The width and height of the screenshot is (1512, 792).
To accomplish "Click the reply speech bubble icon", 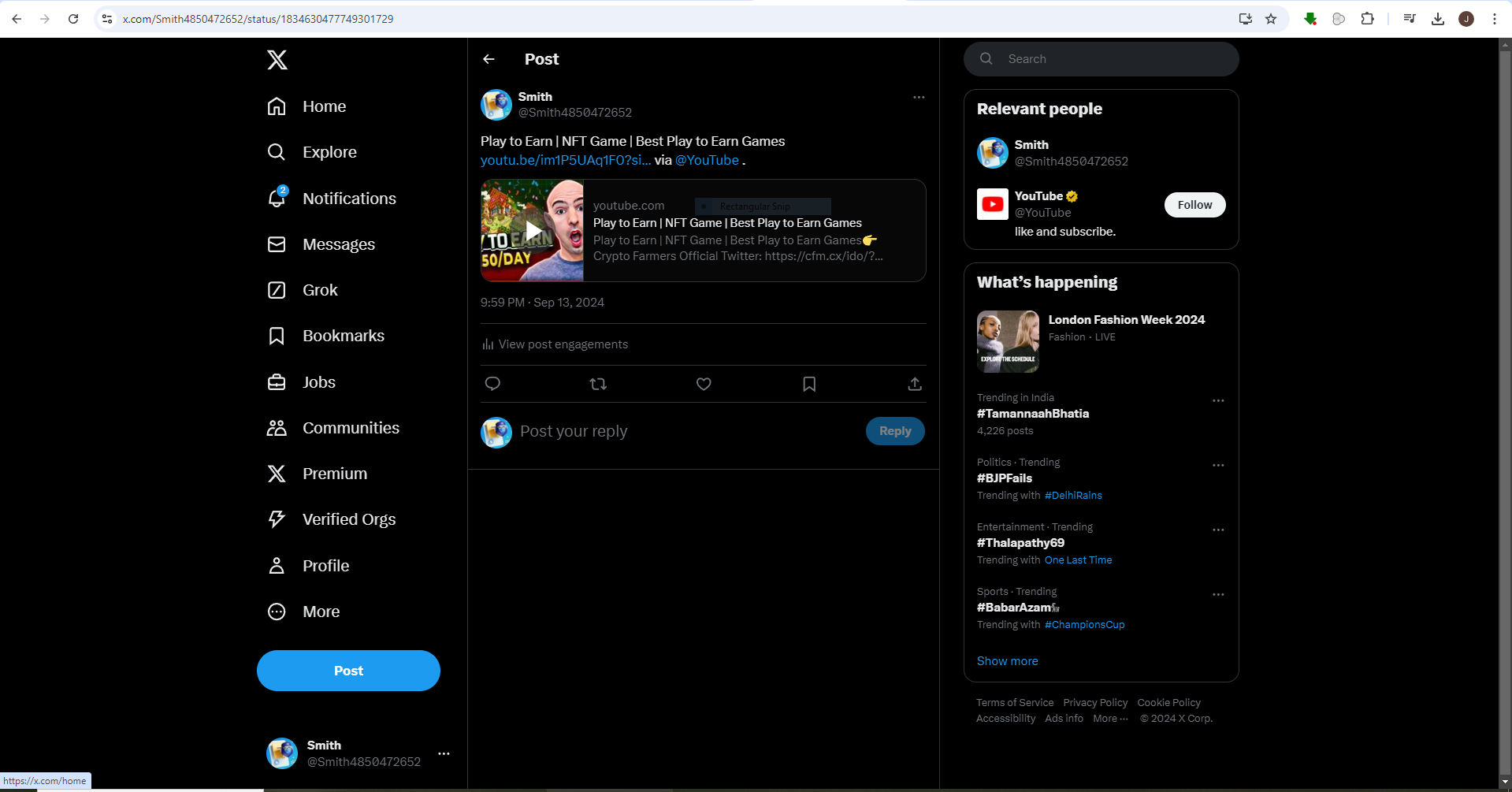I will (492, 384).
